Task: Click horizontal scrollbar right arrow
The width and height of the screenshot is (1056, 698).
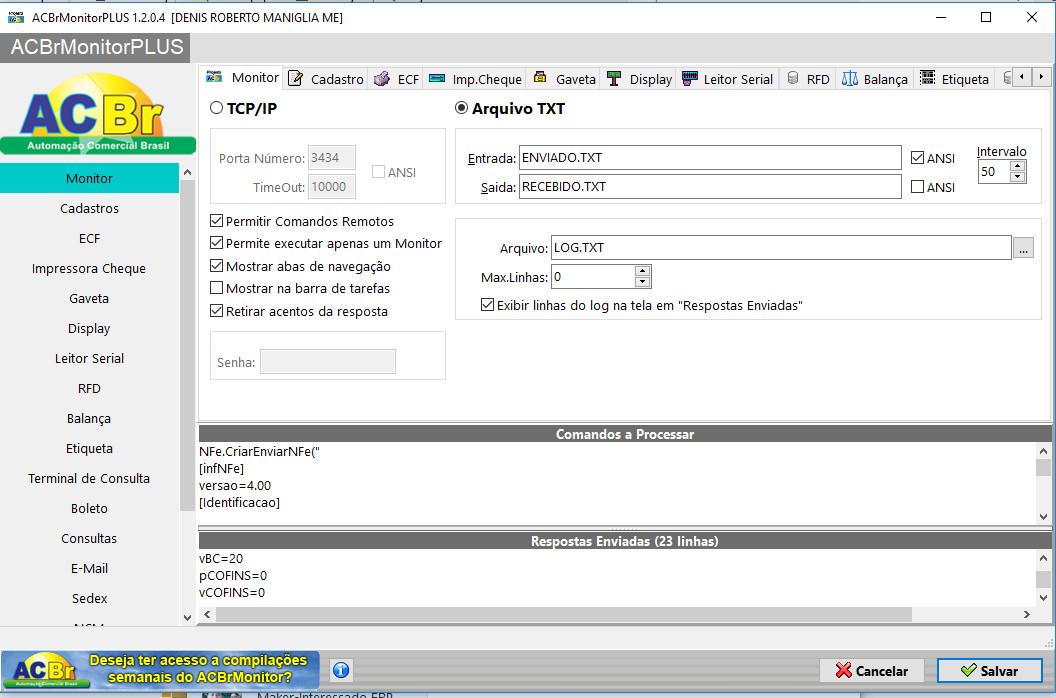Action: click(1027, 614)
